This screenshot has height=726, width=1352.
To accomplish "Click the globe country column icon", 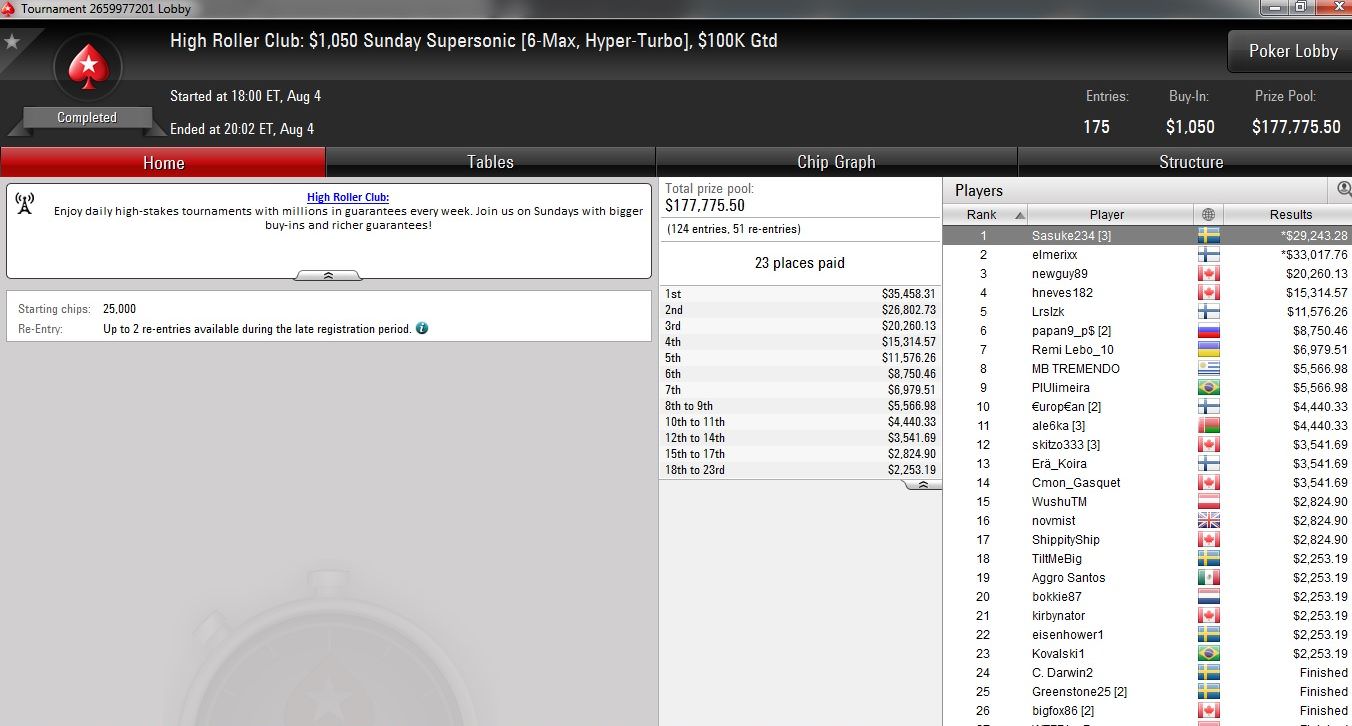I will (1208, 214).
